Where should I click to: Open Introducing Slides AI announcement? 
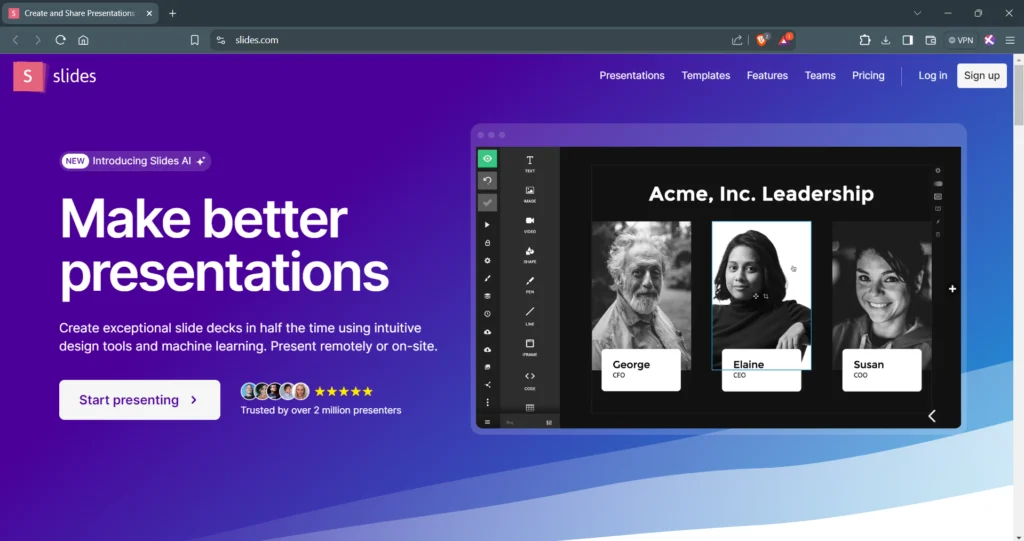135,161
